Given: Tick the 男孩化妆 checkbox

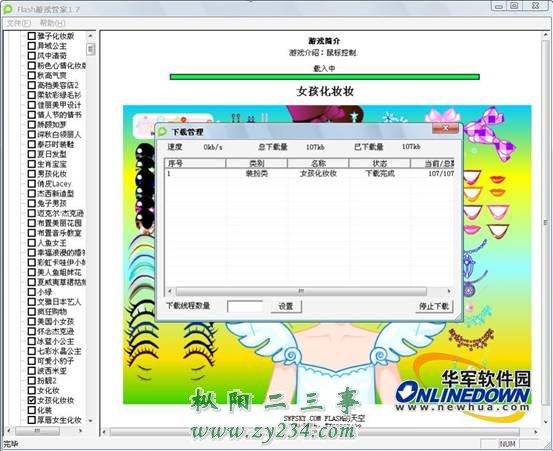Looking at the screenshot, I should pyautogui.click(x=32, y=174).
